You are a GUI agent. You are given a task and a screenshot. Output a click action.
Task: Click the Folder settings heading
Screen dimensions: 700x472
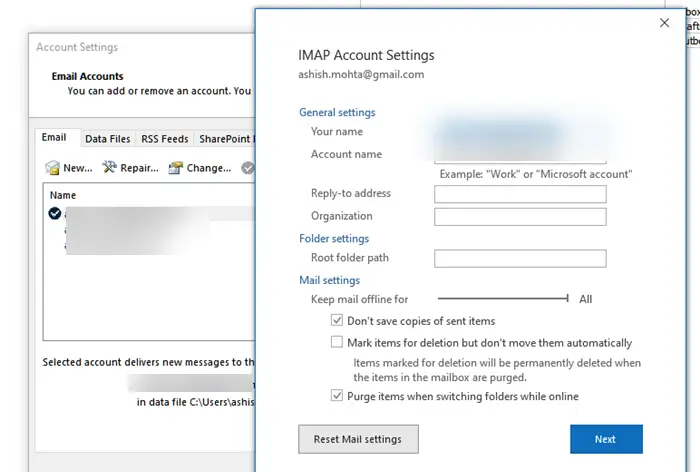click(x=334, y=238)
